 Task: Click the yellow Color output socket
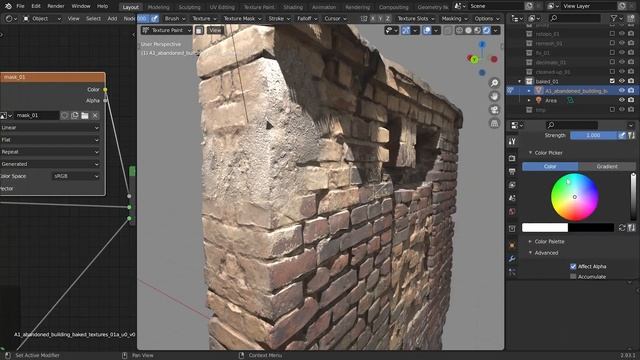click(x=105, y=89)
